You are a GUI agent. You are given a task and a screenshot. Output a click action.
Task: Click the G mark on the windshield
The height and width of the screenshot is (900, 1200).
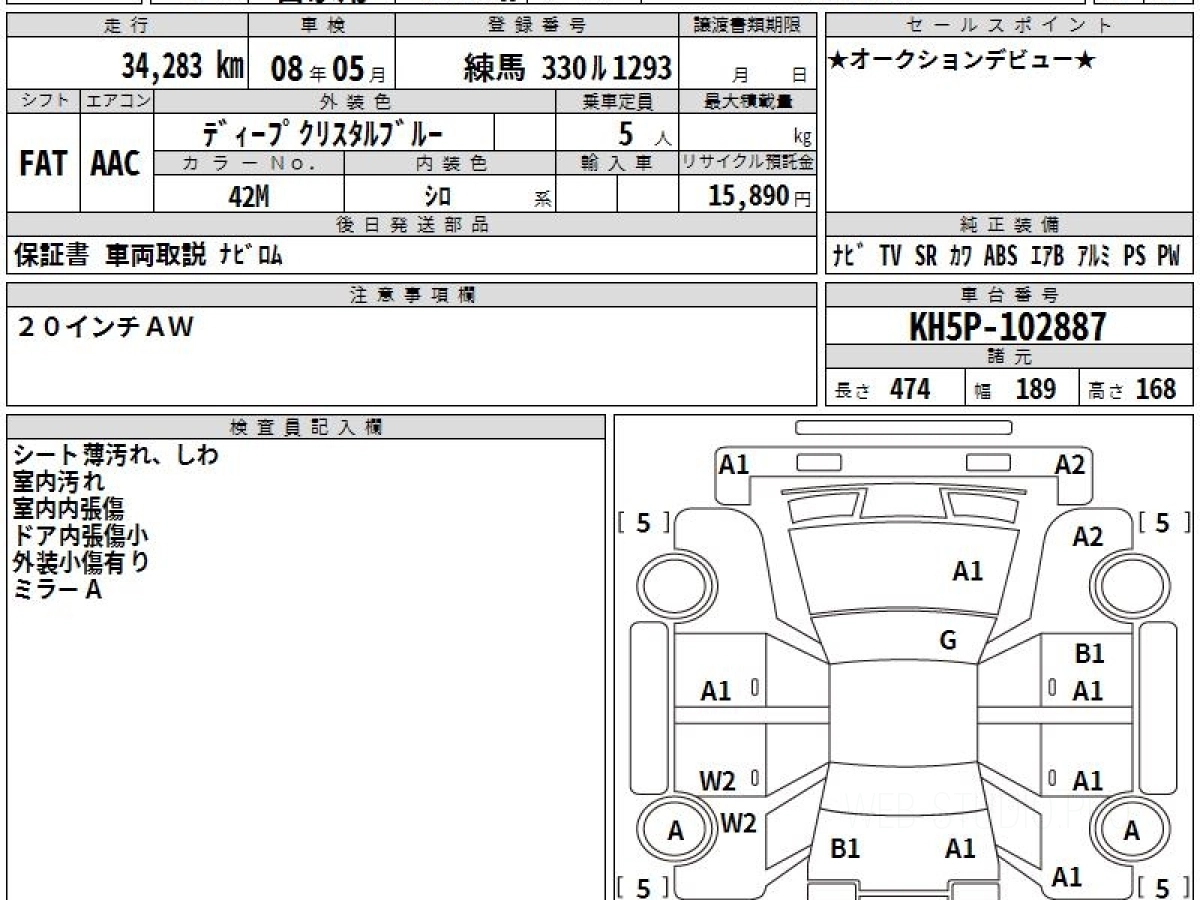coord(948,641)
